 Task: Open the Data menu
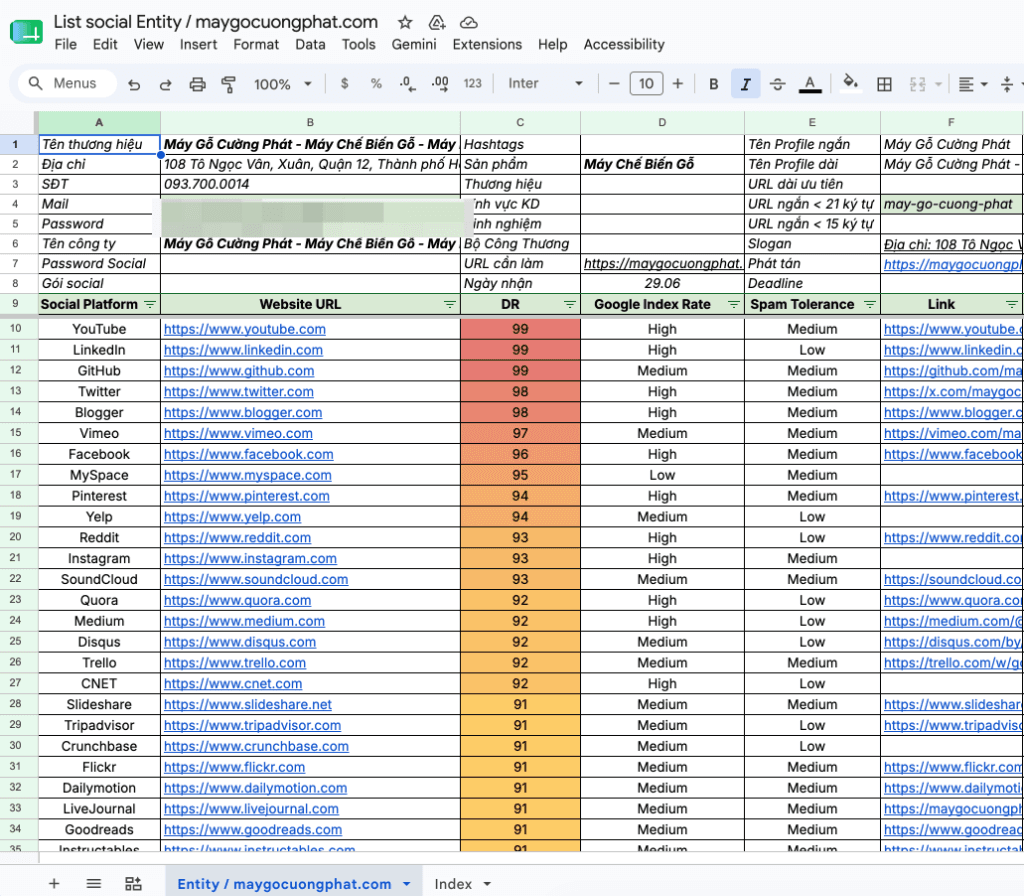[x=310, y=44]
